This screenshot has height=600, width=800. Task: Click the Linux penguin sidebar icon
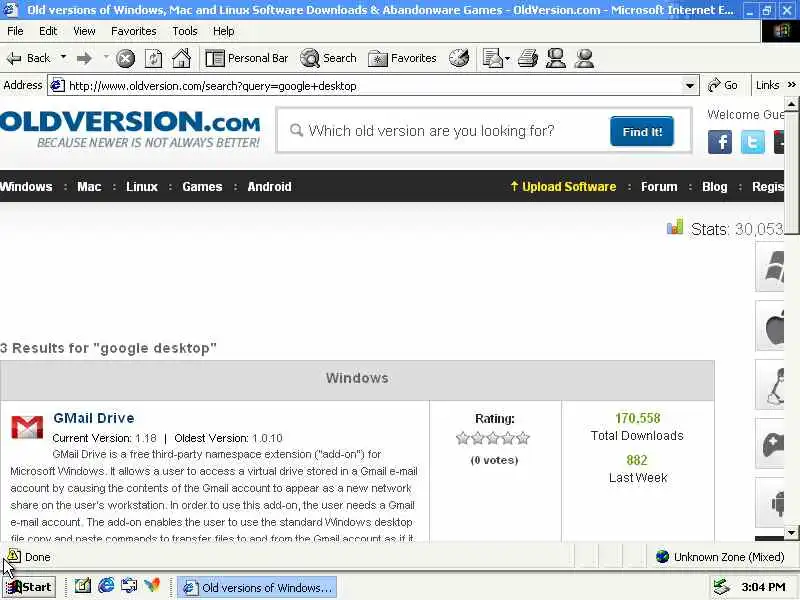pos(770,385)
